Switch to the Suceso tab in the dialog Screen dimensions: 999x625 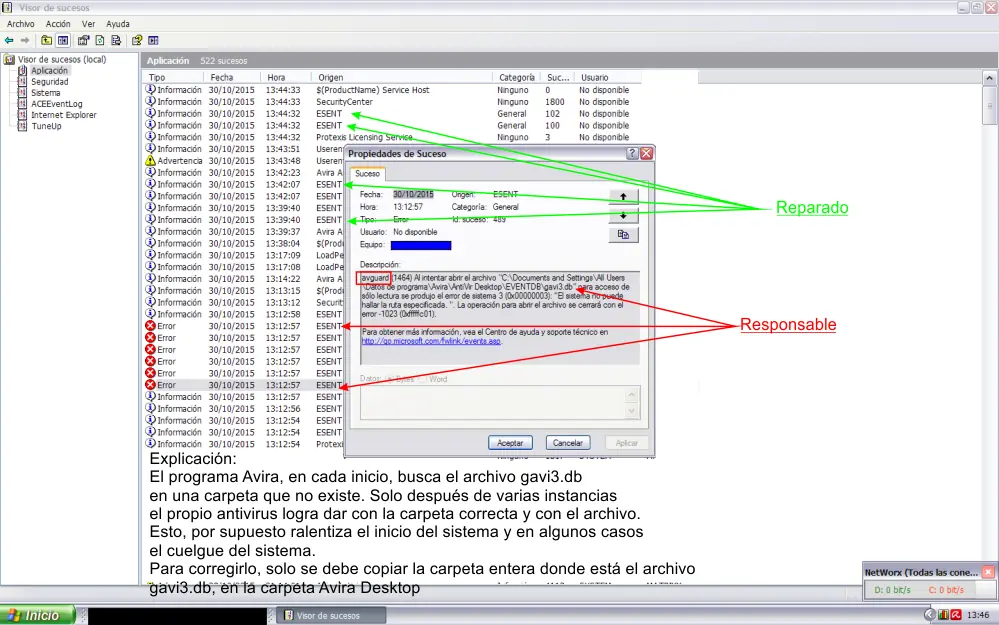point(367,174)
